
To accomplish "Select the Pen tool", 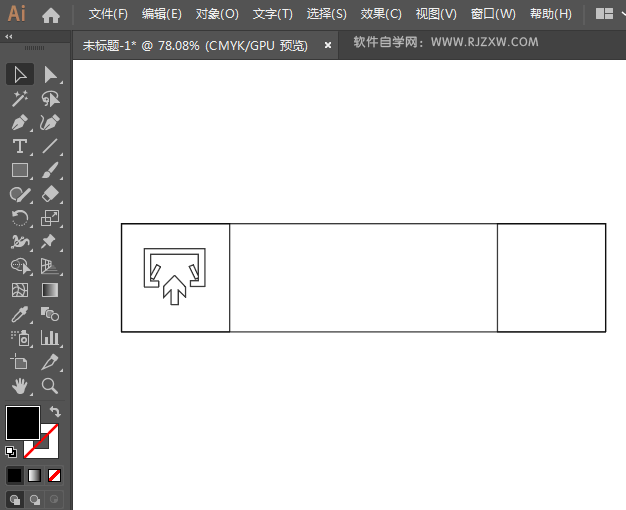I will (x=20, y=122).
